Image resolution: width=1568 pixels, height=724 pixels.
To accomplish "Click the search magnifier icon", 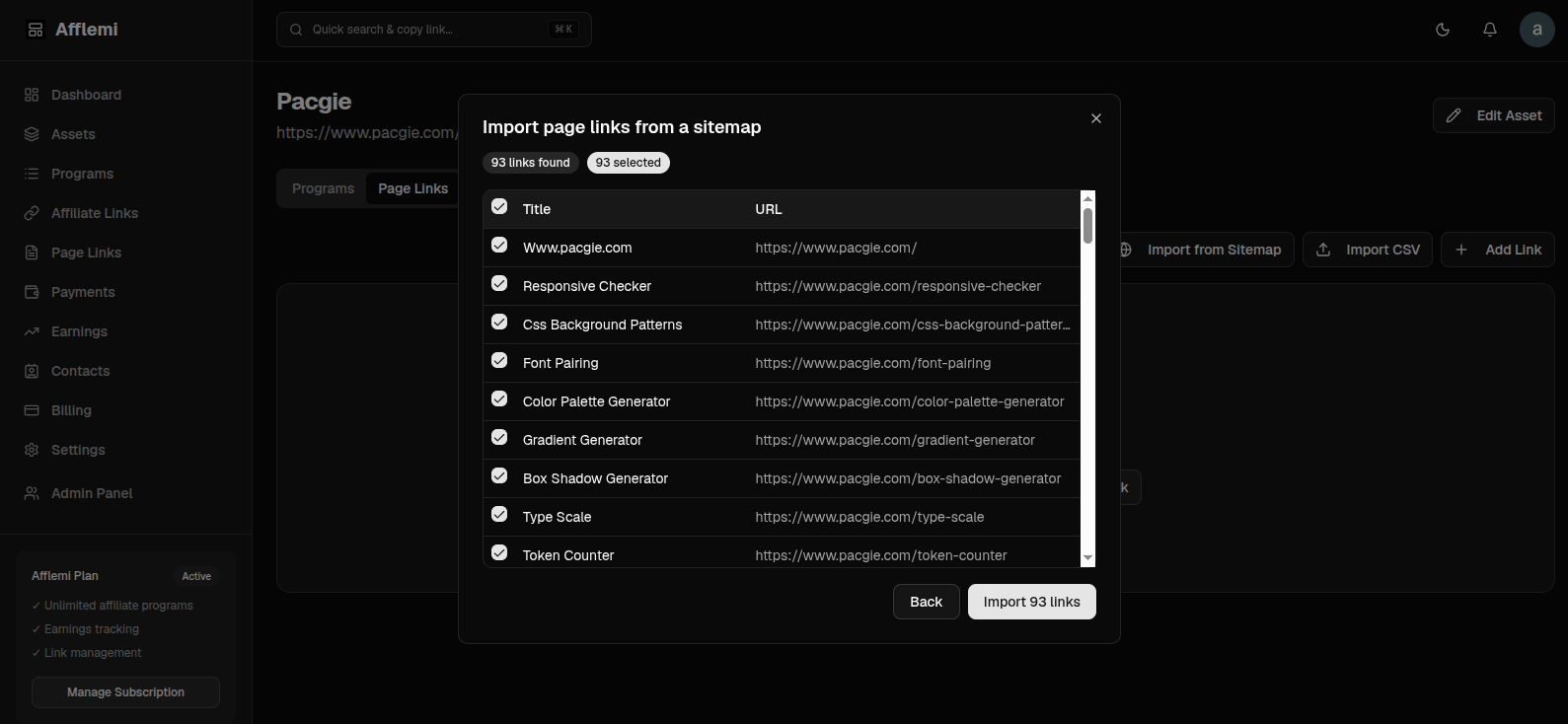I will click(296, 30).
